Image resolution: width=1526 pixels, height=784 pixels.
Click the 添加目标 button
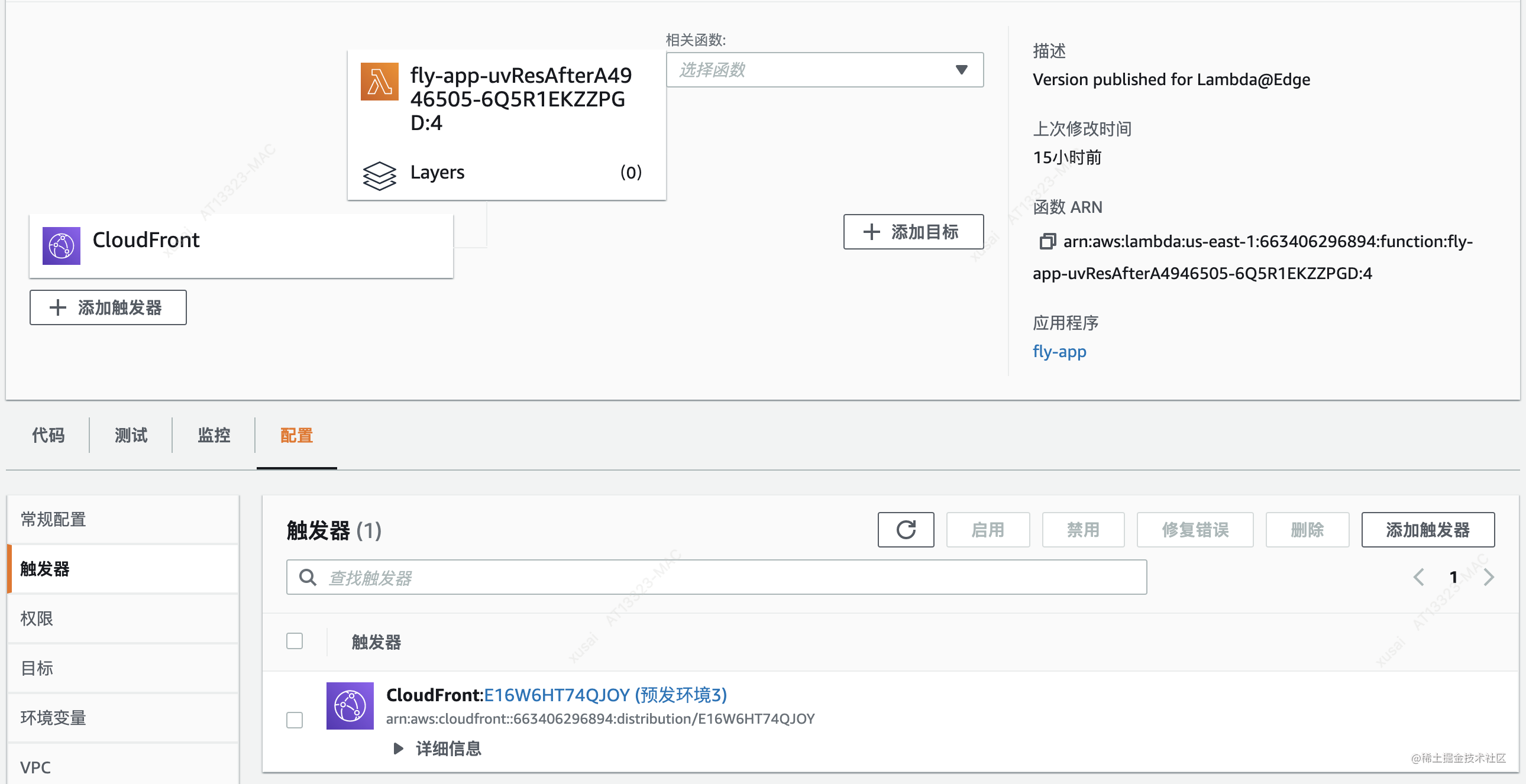coord(913,232)
